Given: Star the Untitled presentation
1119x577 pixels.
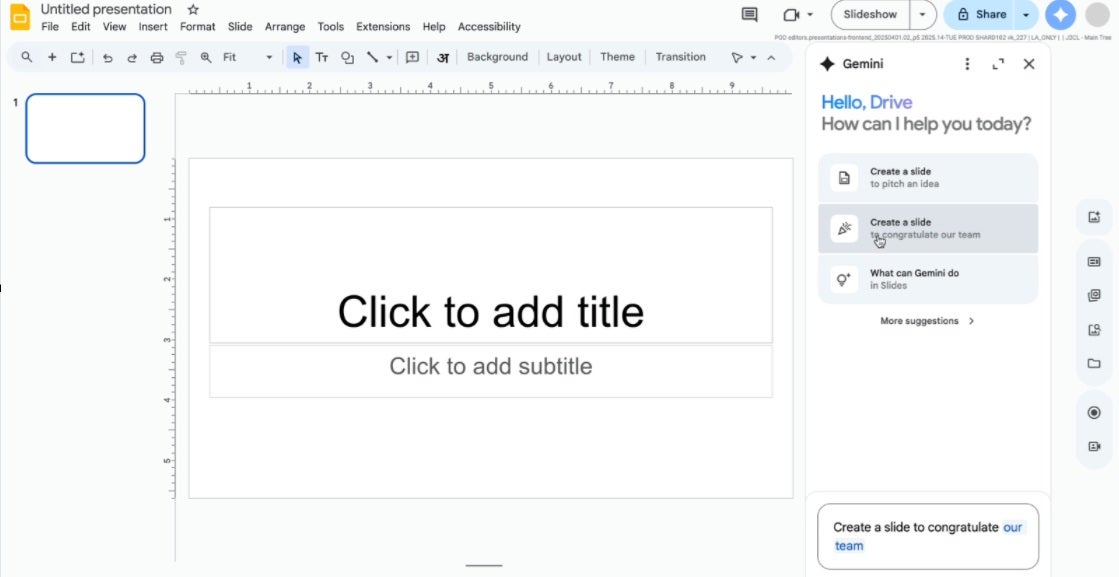Looking at the screenshot, I should coord(193,9).
